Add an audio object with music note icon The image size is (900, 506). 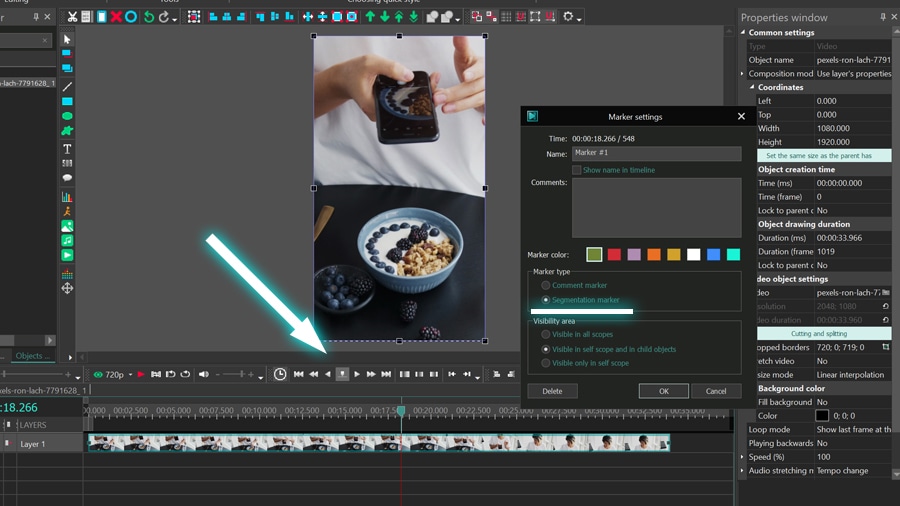pos(67,240)
